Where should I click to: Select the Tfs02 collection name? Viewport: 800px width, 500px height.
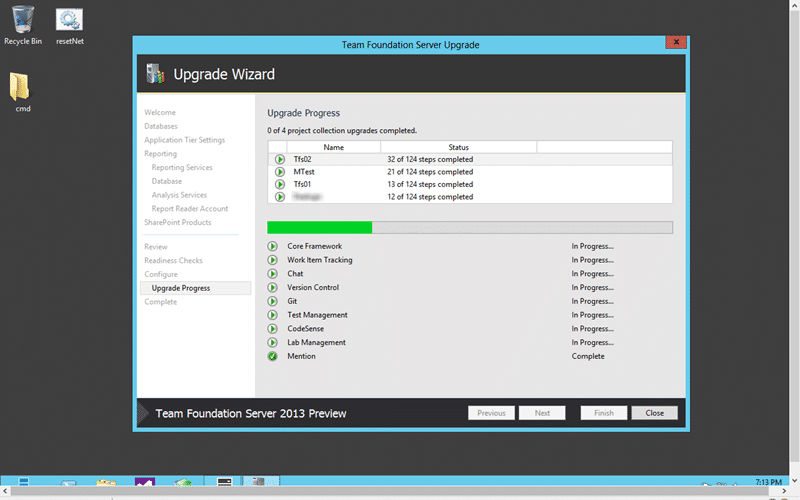pos(302,159)
